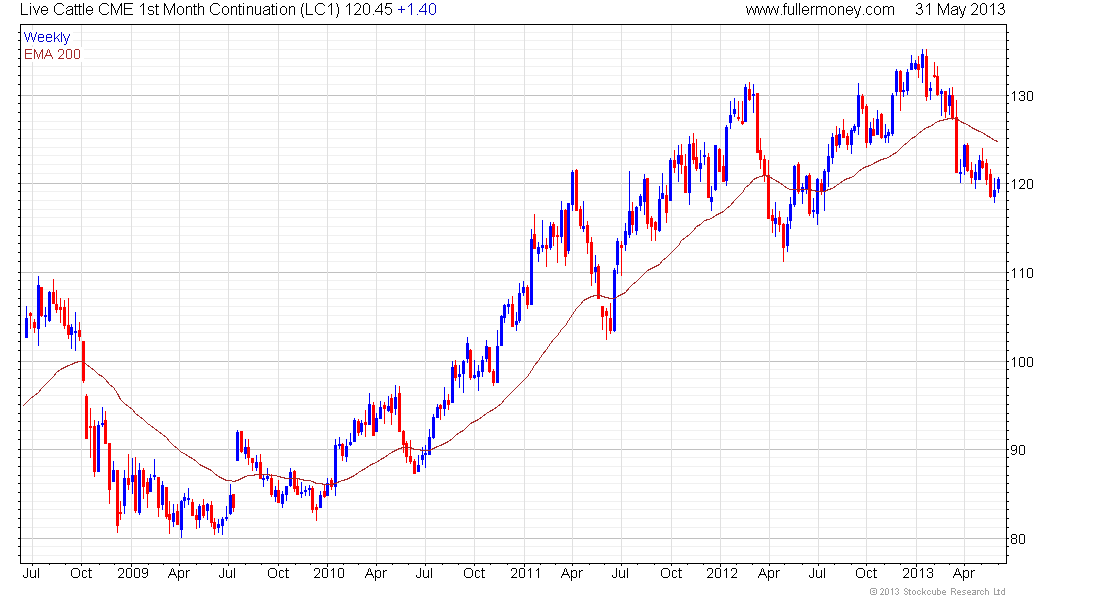Click the date '31 May 2013'
Image resolution: width=1100 pixels, height=600 pixels.
point(960,10)
